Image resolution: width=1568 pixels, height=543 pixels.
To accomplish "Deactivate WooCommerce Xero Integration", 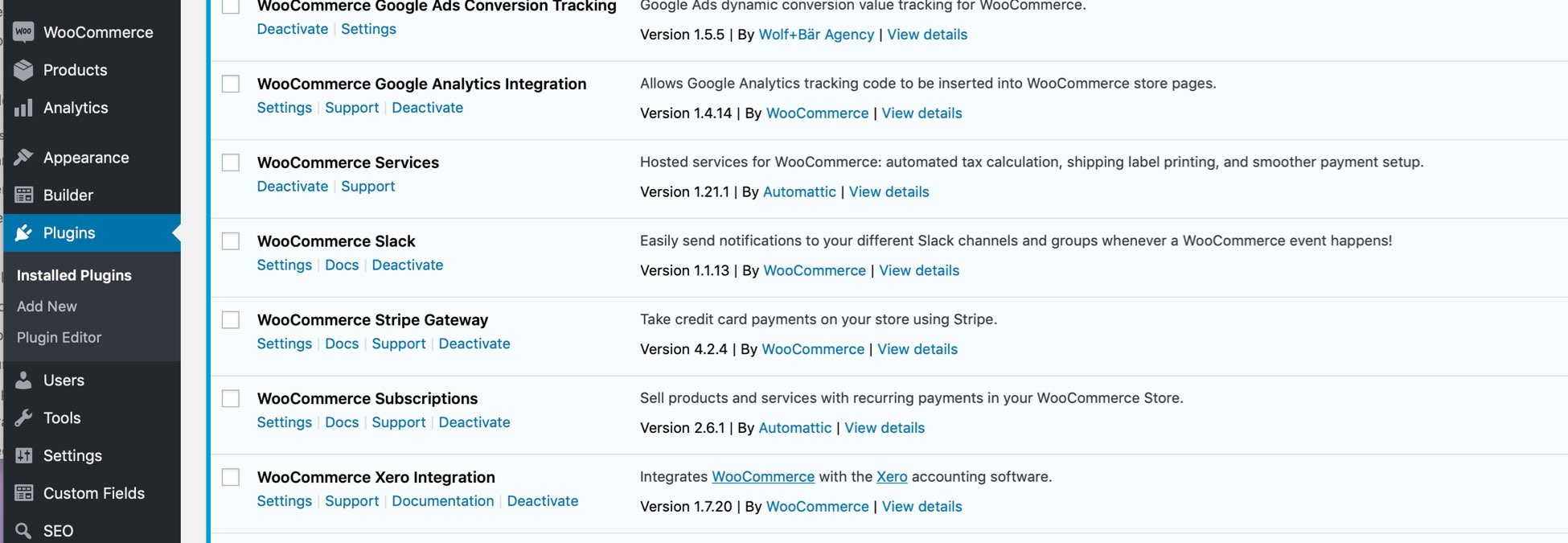I will [543, 501].
